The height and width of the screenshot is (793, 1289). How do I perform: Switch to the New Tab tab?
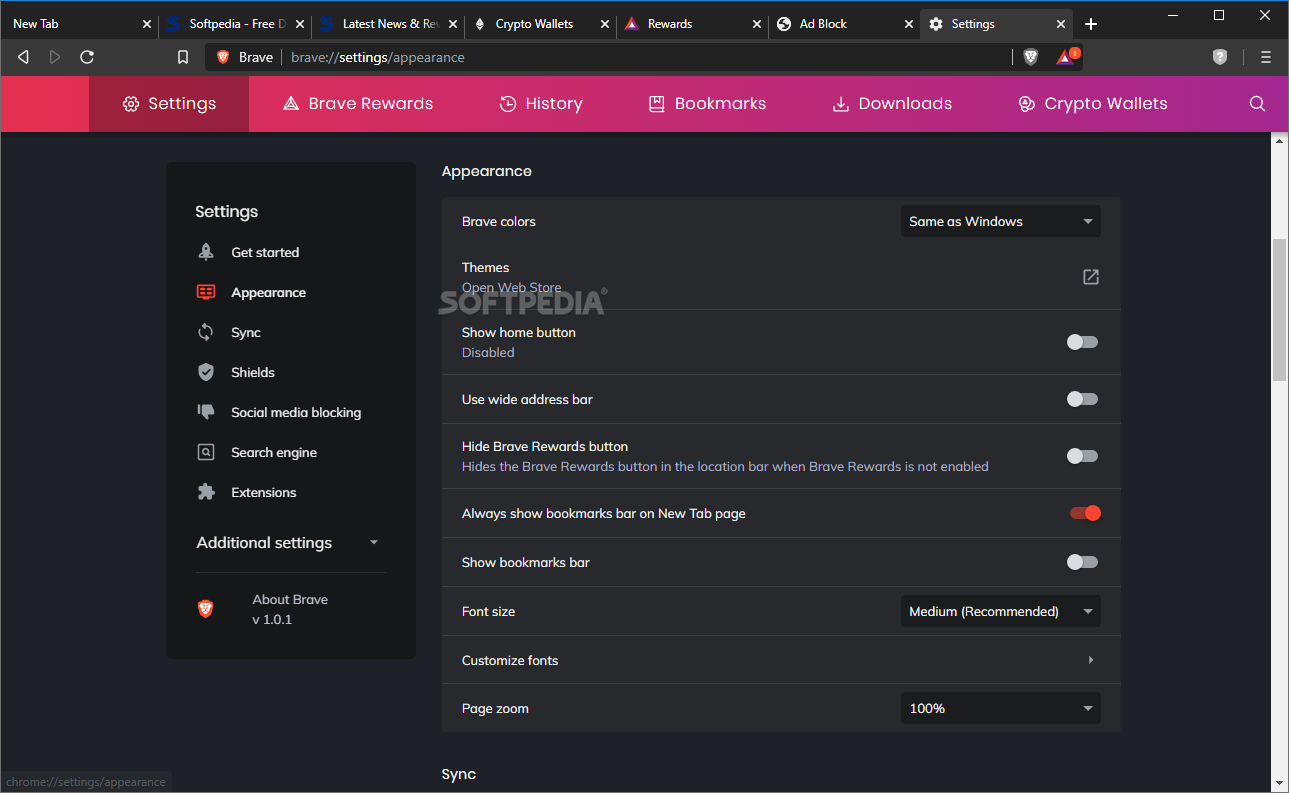click(x=80, y=24)
